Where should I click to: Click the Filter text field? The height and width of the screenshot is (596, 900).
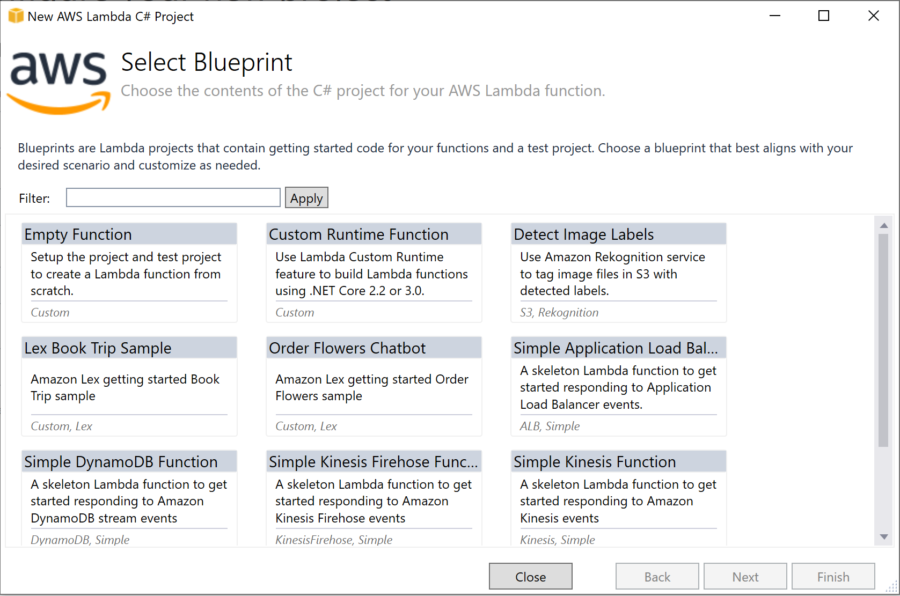click(x=173, y=198)
